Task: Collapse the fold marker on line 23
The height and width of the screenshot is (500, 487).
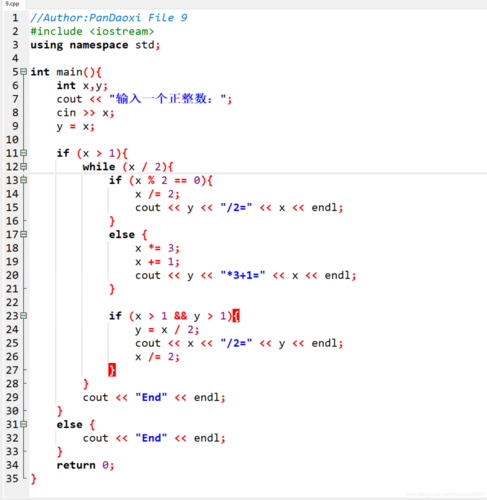Action: 23,316
